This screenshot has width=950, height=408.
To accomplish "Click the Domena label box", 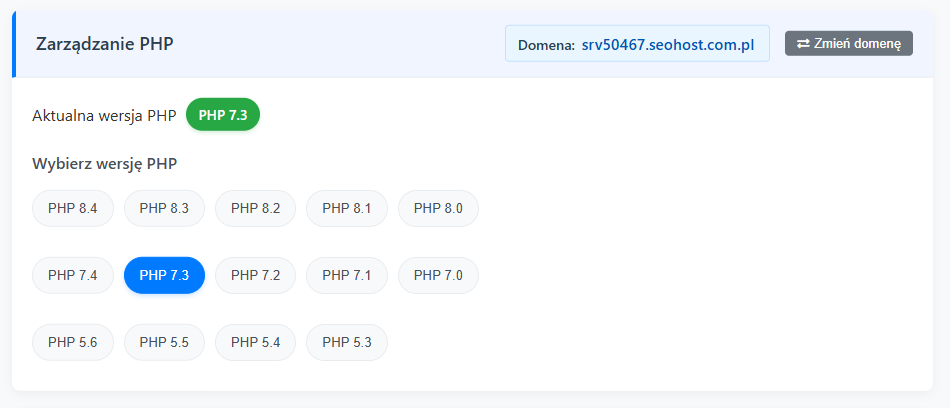I will (x=546, y=45).
